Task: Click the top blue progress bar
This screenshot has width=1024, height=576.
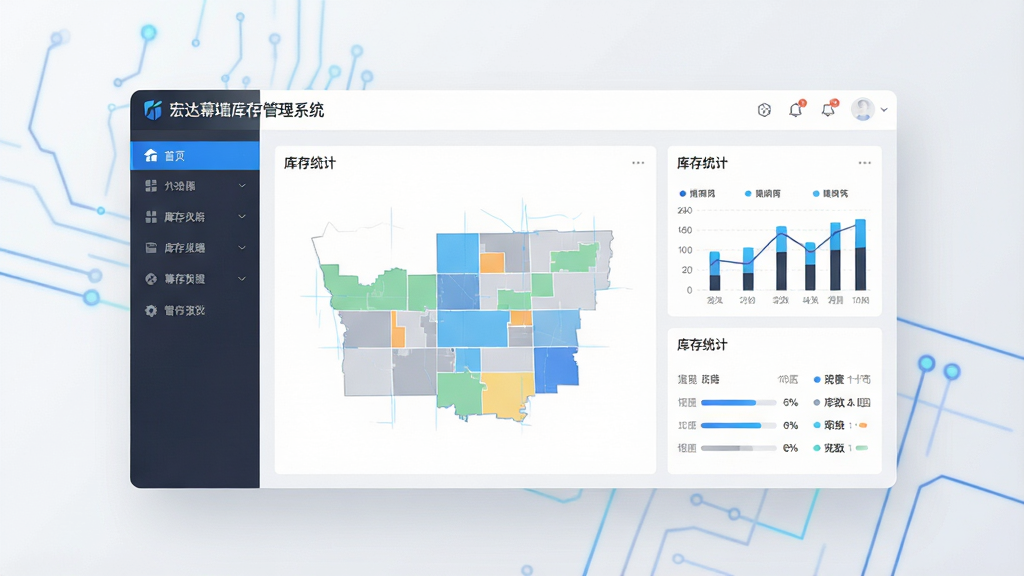Action: pyautogui.click(x=738, y=402)
